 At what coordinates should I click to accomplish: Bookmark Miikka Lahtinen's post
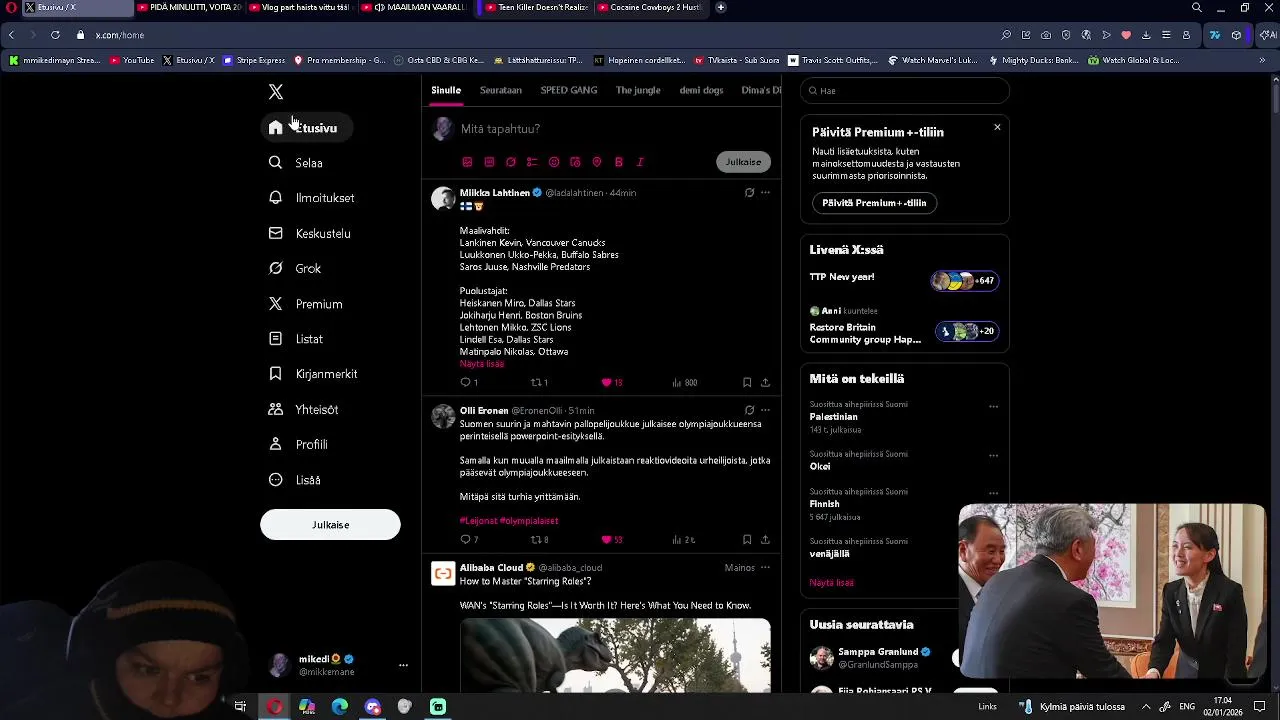(x=747, y=382)
